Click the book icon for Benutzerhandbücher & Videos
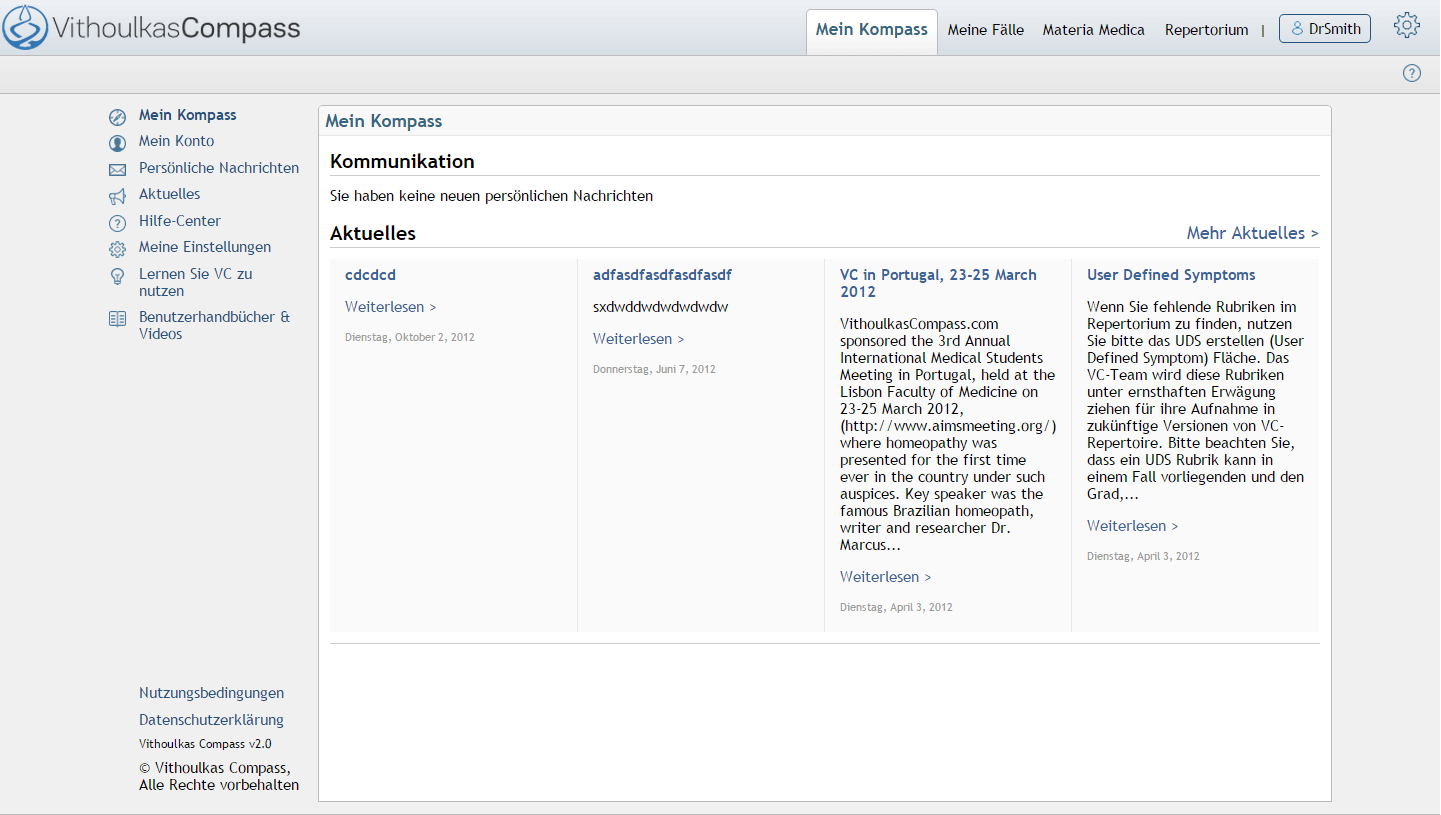This screenshot has width=1441, height=815. pyautogui.click(x=117, y=319)
